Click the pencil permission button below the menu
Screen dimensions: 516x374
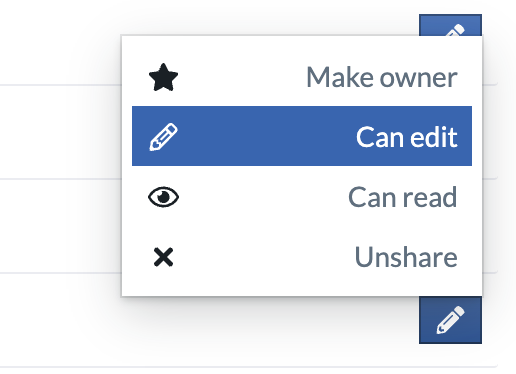[x=450, y=320]
